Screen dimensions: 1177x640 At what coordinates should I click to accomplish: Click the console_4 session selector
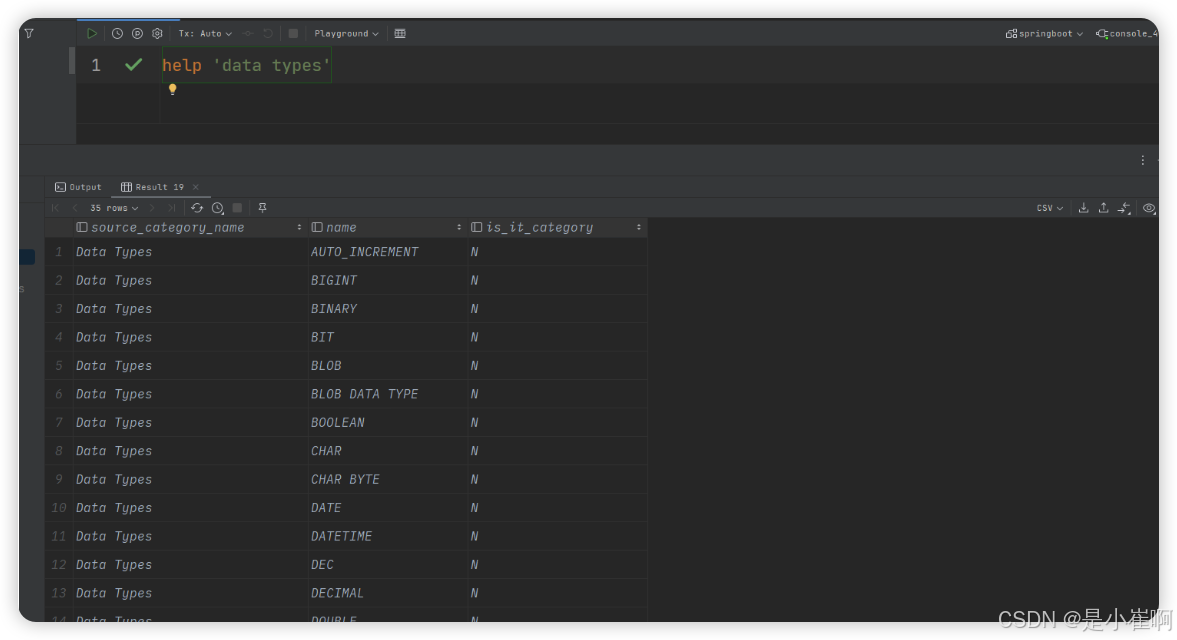tap(1127, 34)
